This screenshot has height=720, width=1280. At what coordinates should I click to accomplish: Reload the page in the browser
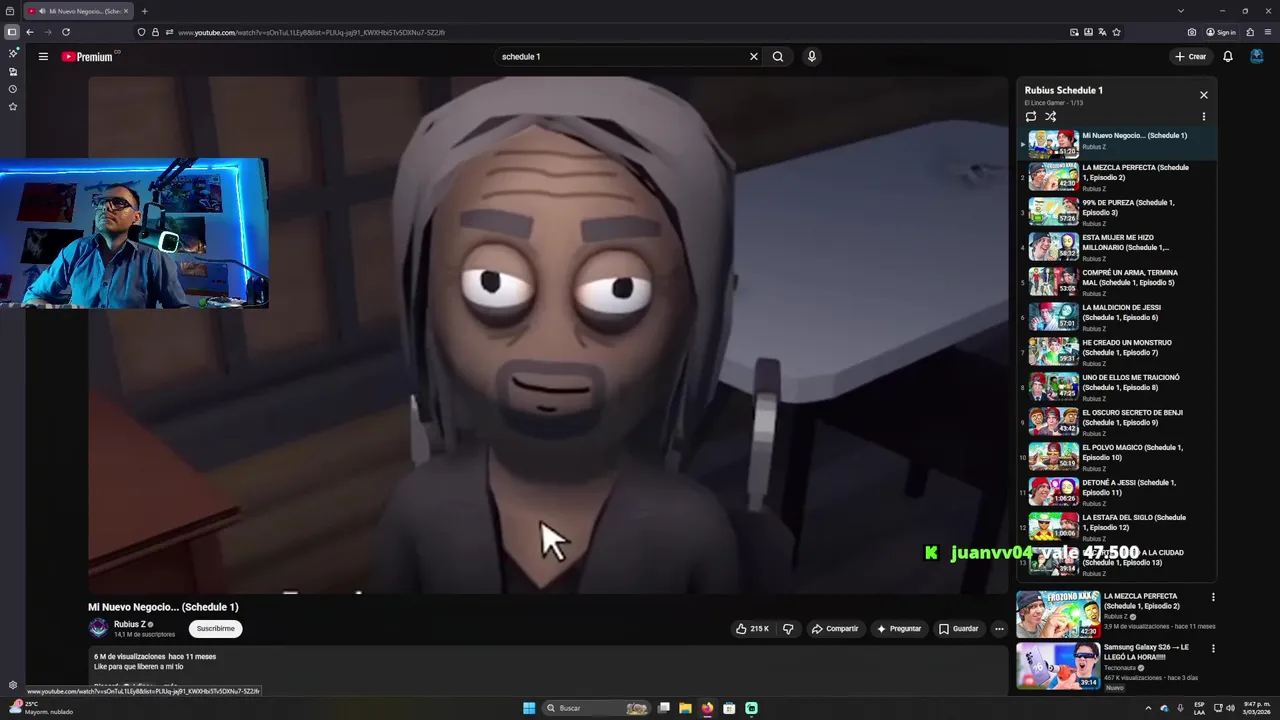tap(66, 32)
